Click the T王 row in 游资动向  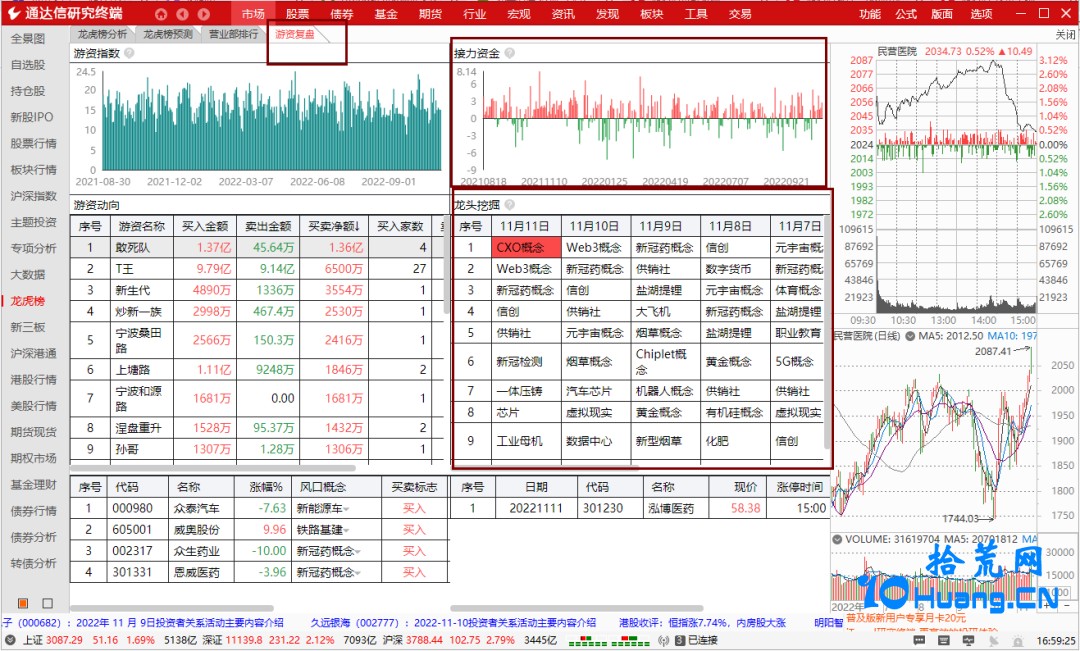258,269
